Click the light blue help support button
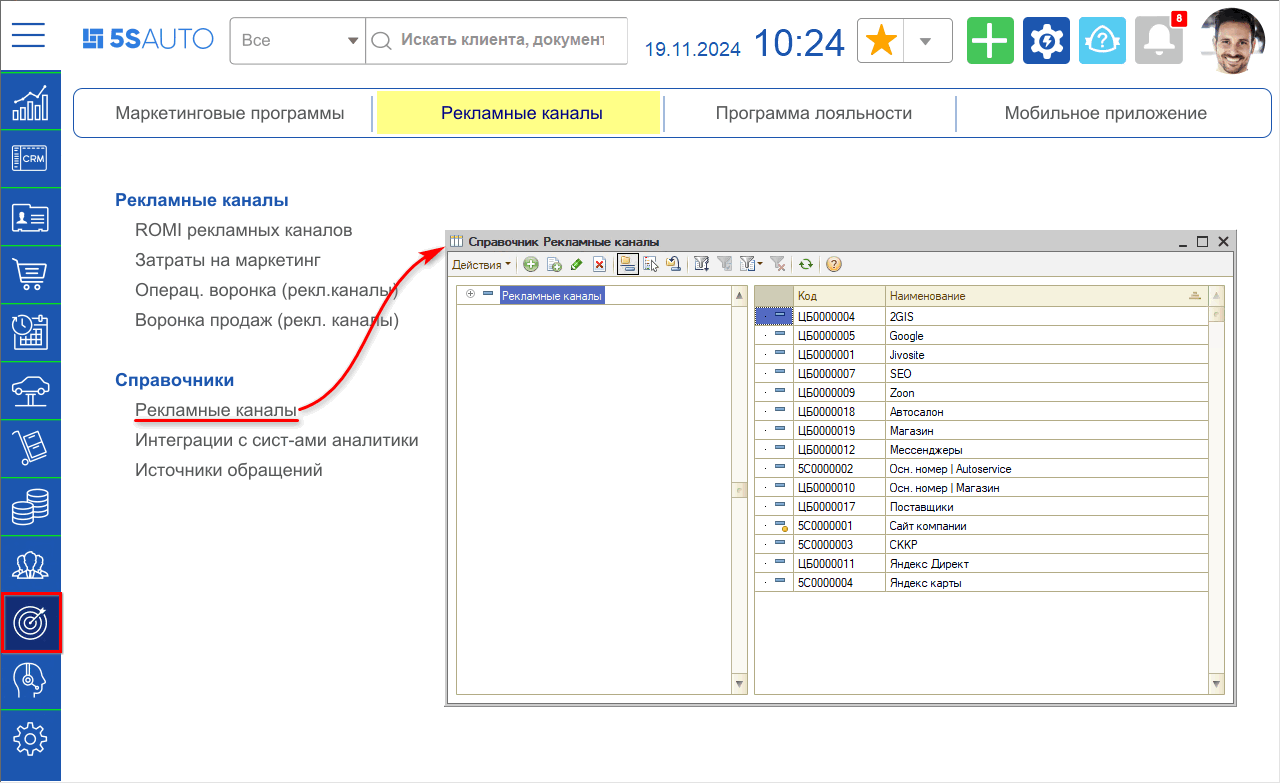1280x783 pixels. click(1102, 41)
